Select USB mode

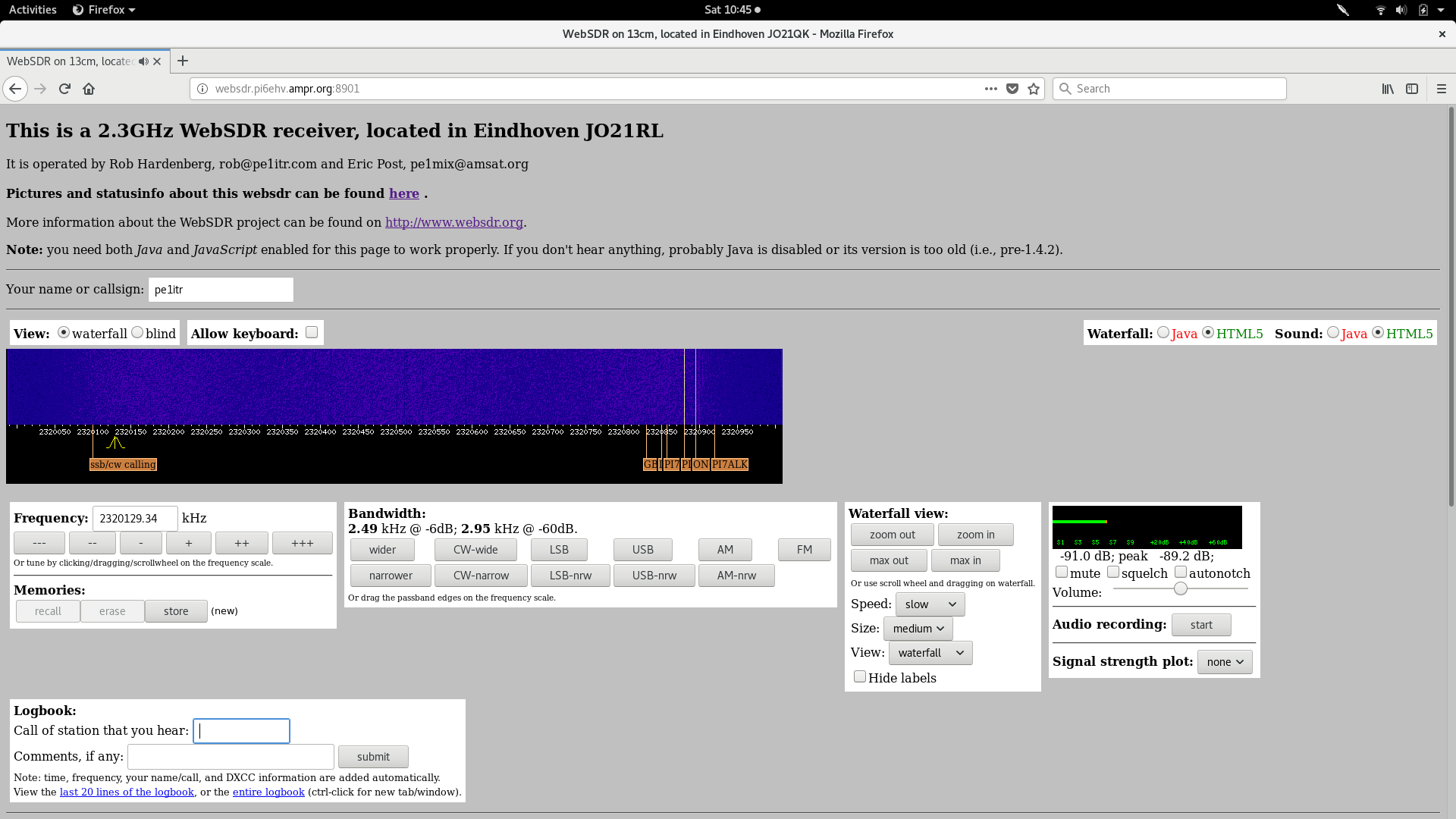tap(643, 550)
